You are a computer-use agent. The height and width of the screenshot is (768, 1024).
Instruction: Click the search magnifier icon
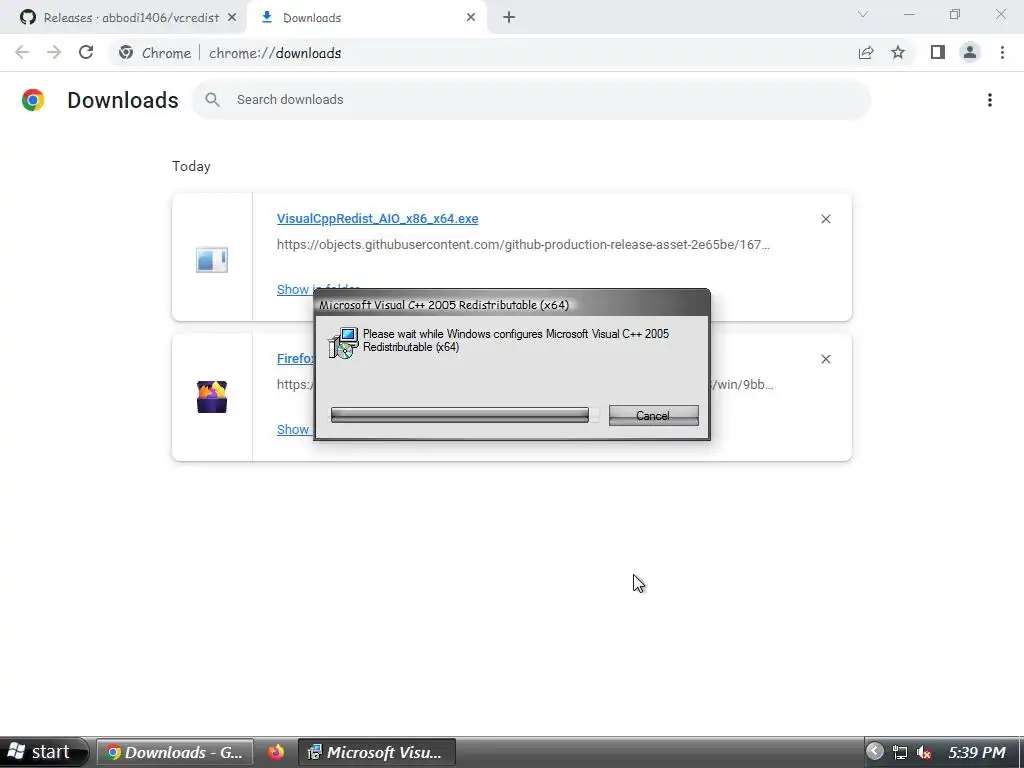212,100
